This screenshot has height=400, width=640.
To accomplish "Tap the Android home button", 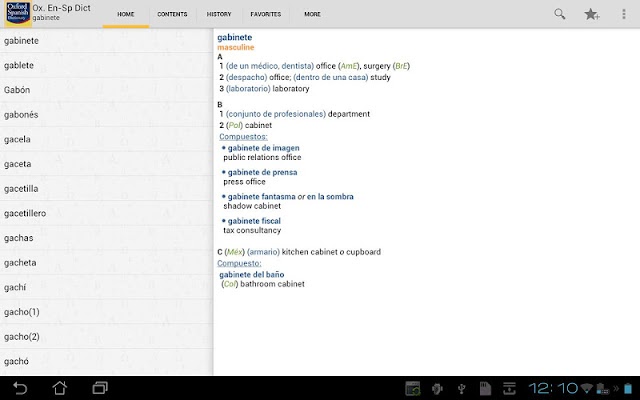I will [x=60, y=388].
